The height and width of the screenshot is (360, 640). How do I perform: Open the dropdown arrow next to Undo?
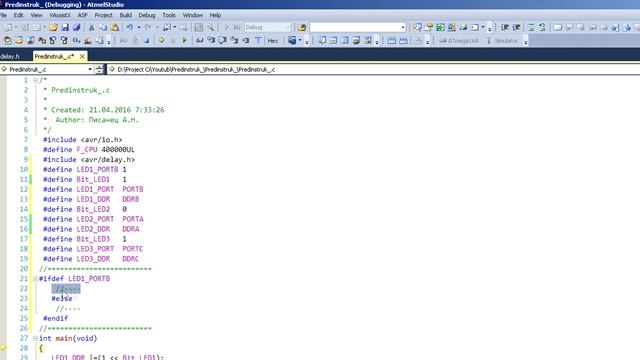point(139,27)
